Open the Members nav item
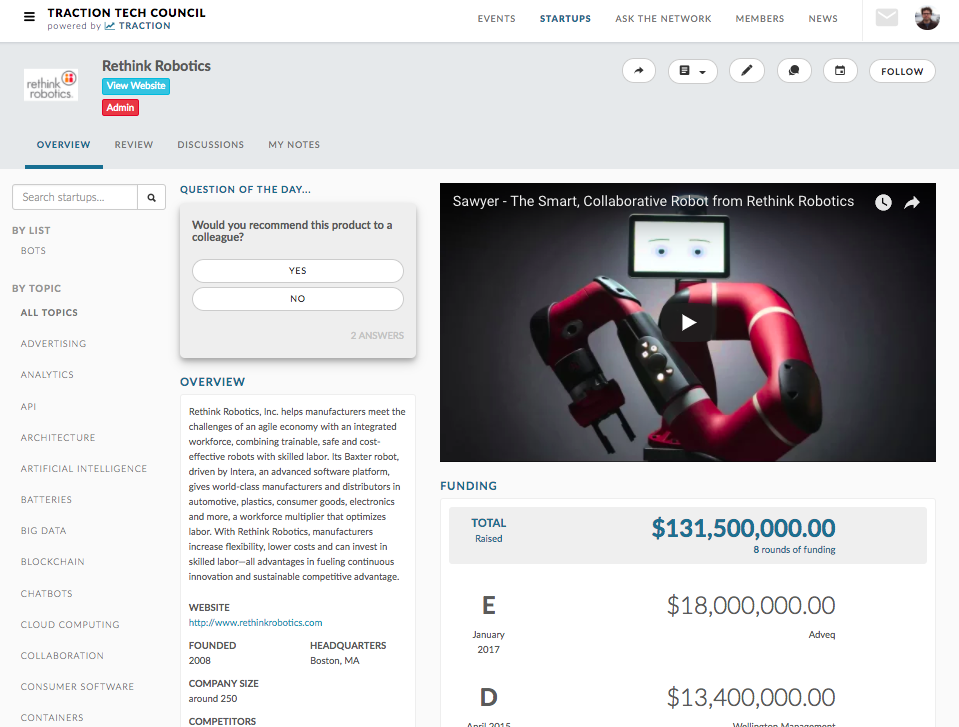This screenshot has height=727, width=959. point(760,19)
